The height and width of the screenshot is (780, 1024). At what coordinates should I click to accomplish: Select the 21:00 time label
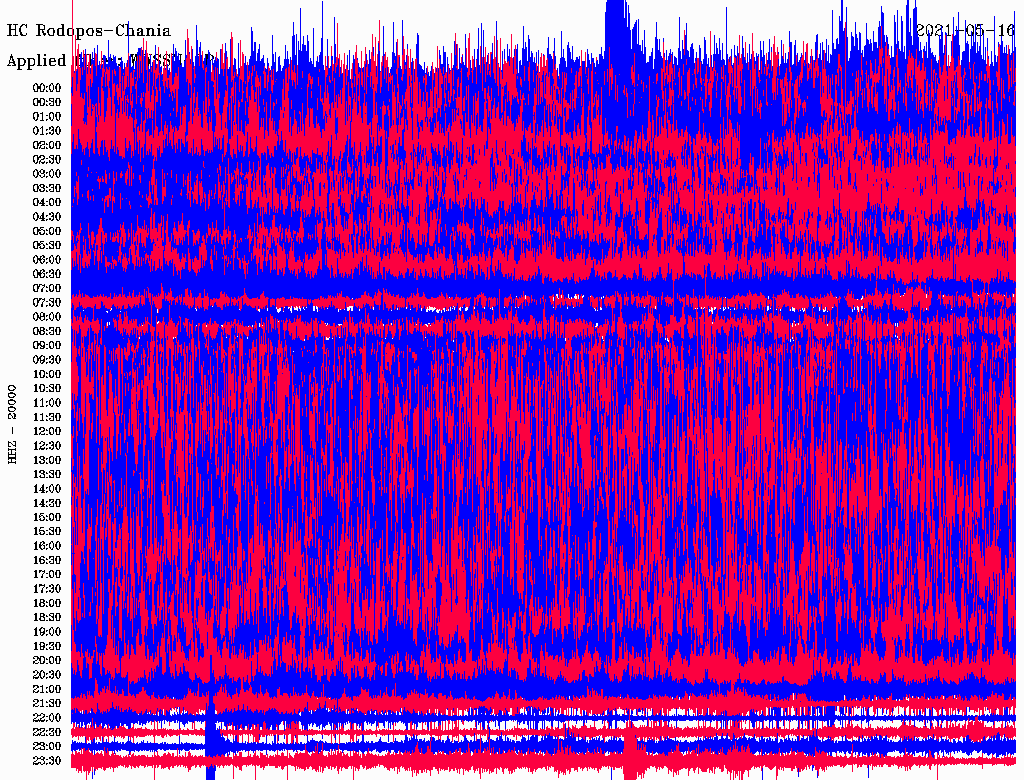click(x=47, y=689)
